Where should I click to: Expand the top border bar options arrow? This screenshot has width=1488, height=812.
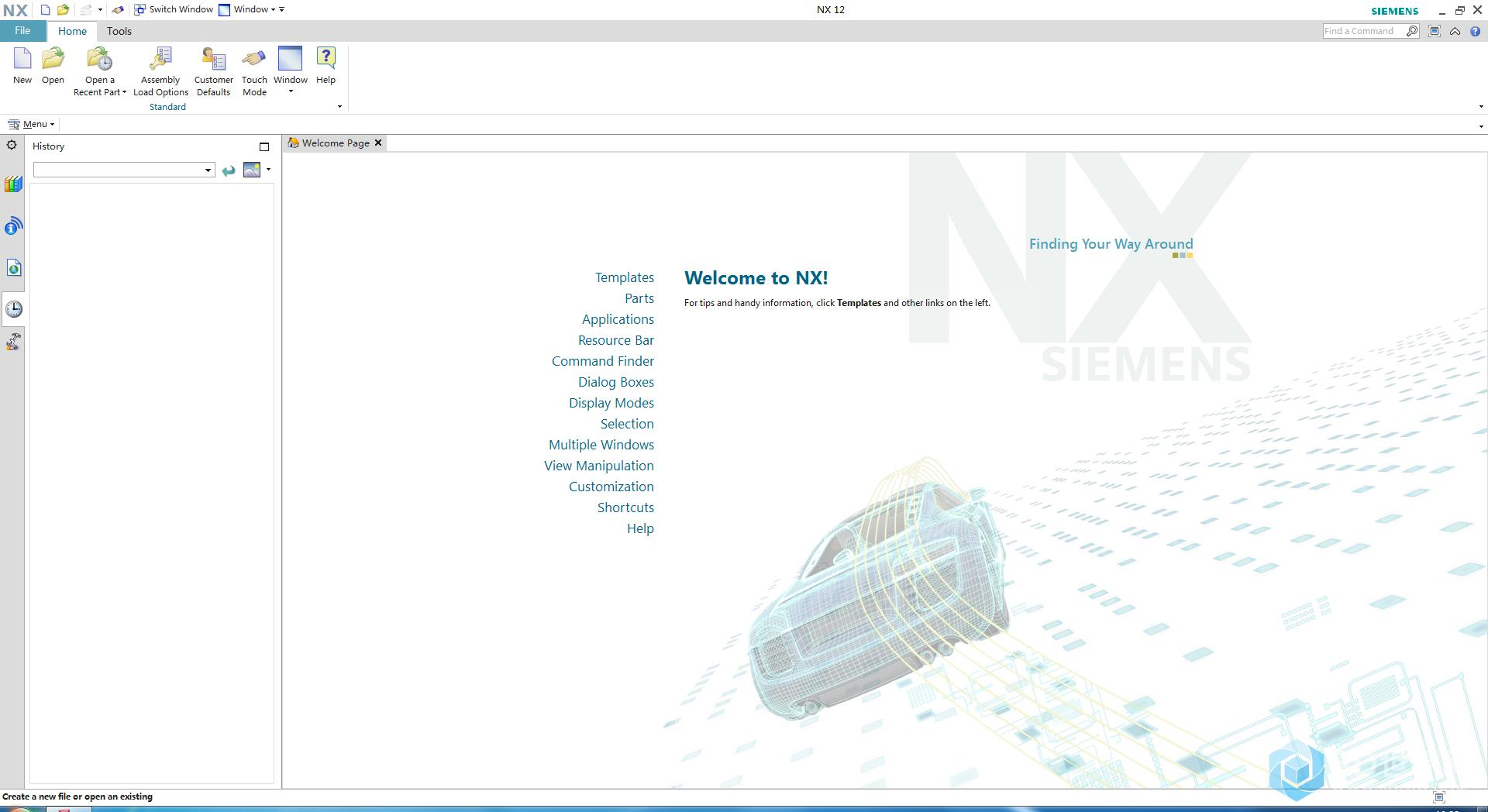(x=1481, y=126)
